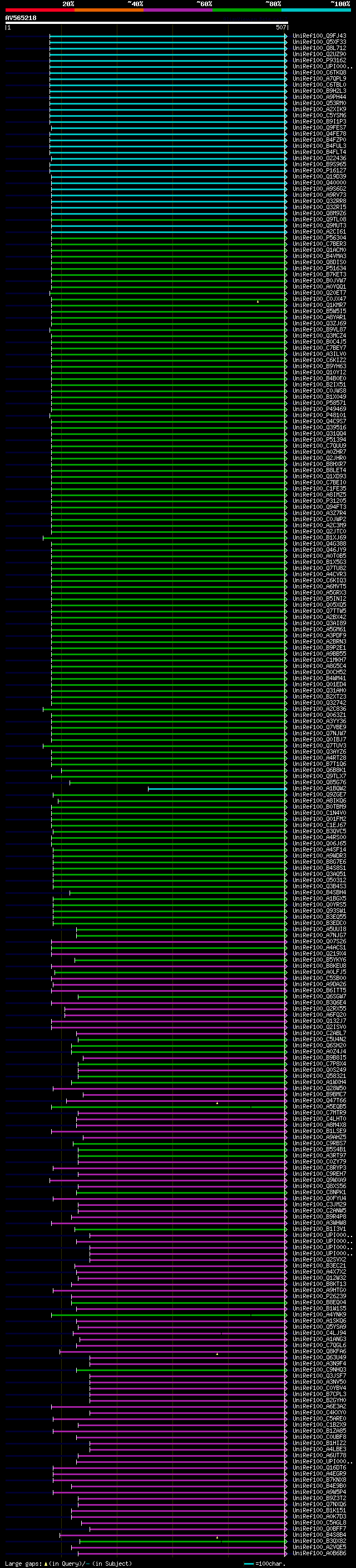Select hit label UniRef100_Q132J7
The image size is (356, 1568).
tap(319, 1021)
